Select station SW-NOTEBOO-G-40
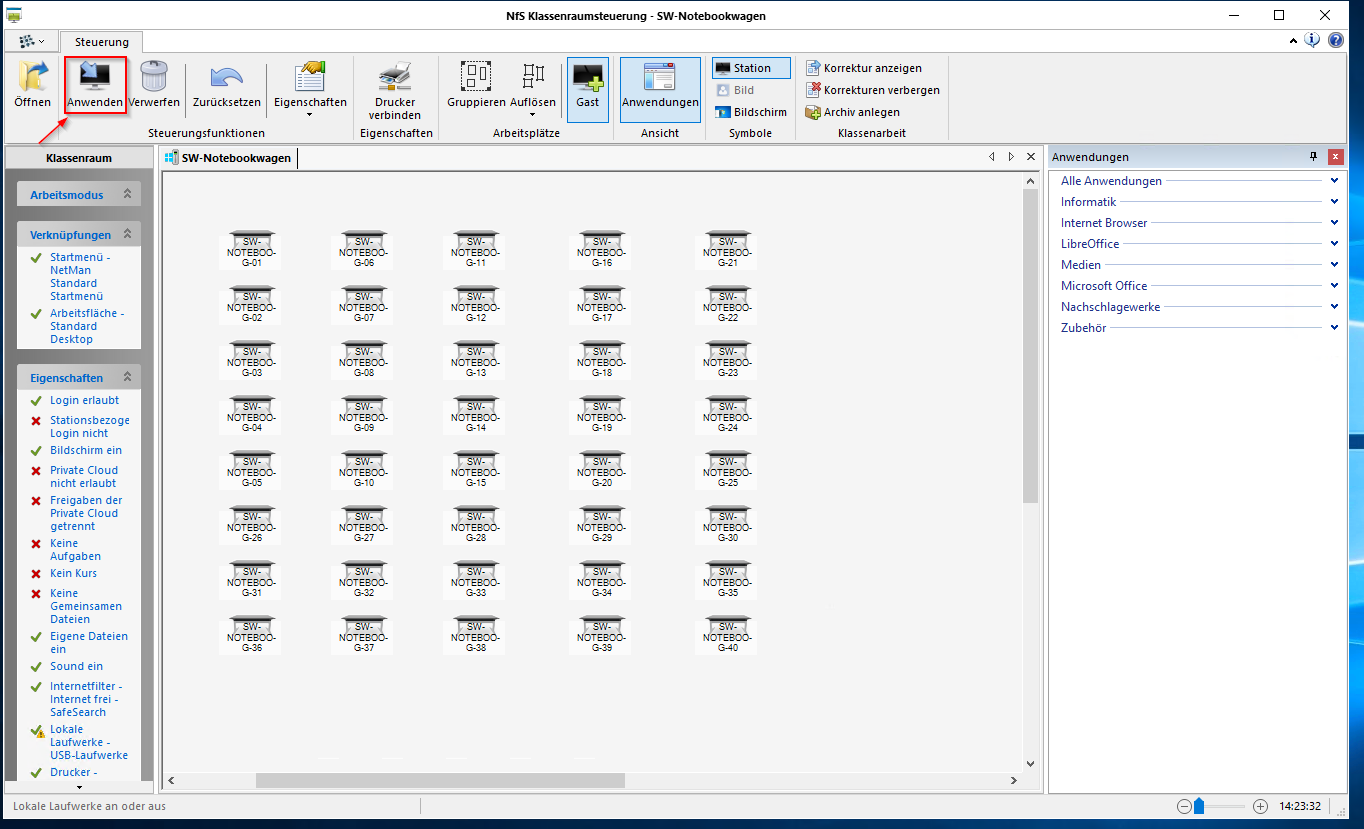Image resolution: width=1364 pixels, height=829 pixels. click(727, 634)
